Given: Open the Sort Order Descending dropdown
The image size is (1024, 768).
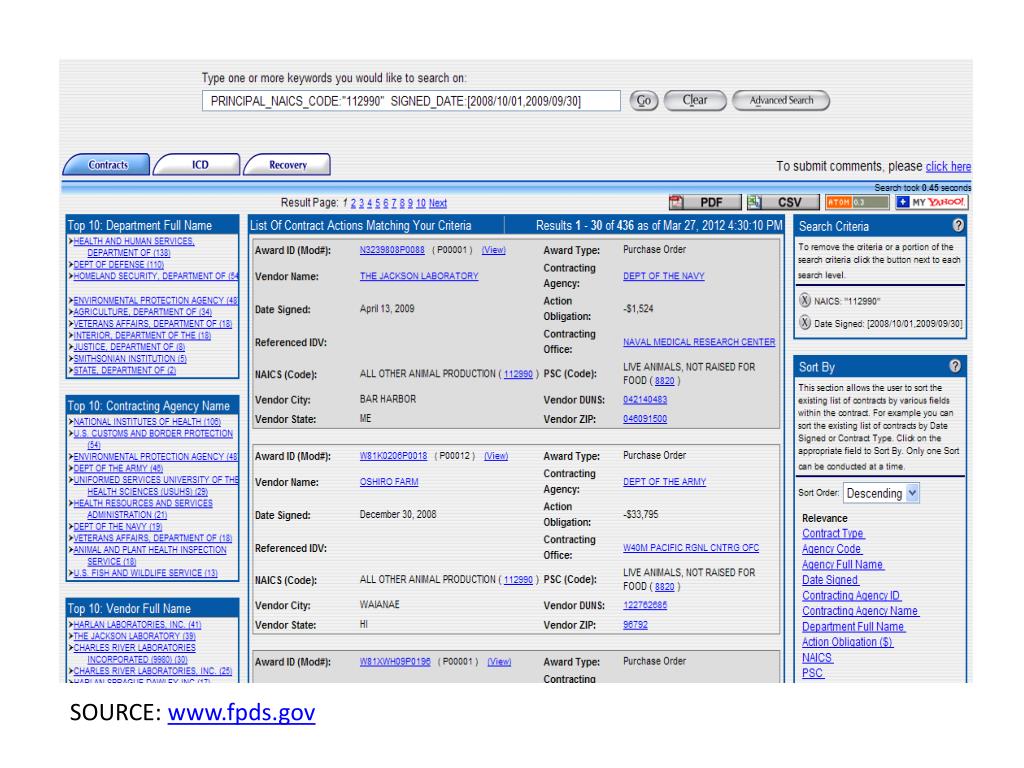Looking at the screenshot, I should [x=882, y=493].
